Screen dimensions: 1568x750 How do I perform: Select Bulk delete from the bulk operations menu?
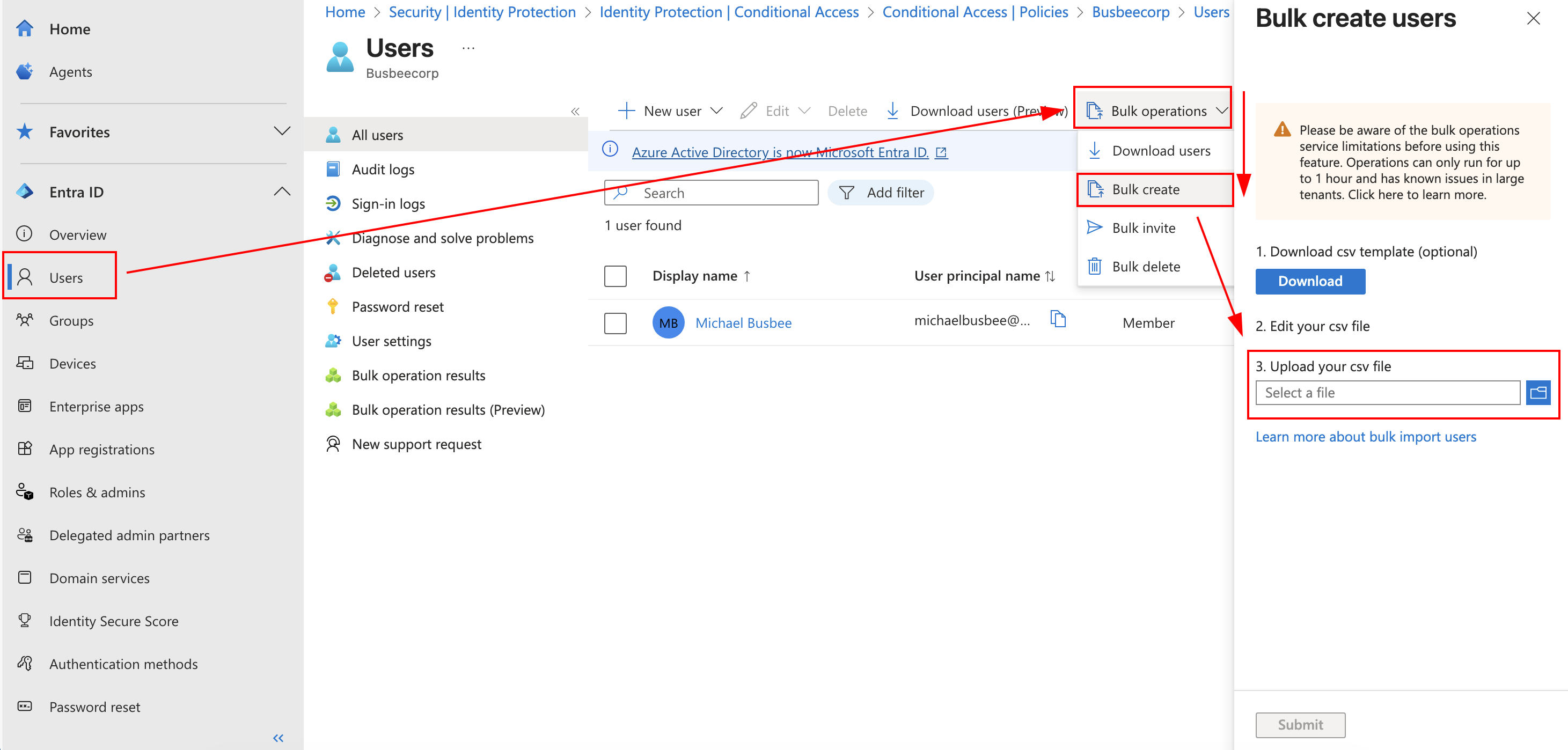tap(1146, 266)
